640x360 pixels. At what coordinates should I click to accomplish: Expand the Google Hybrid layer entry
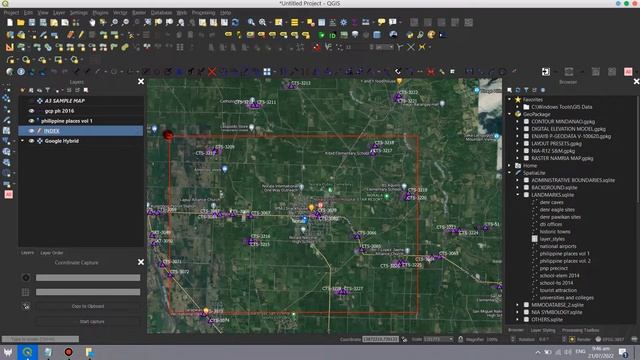(22, 141)
